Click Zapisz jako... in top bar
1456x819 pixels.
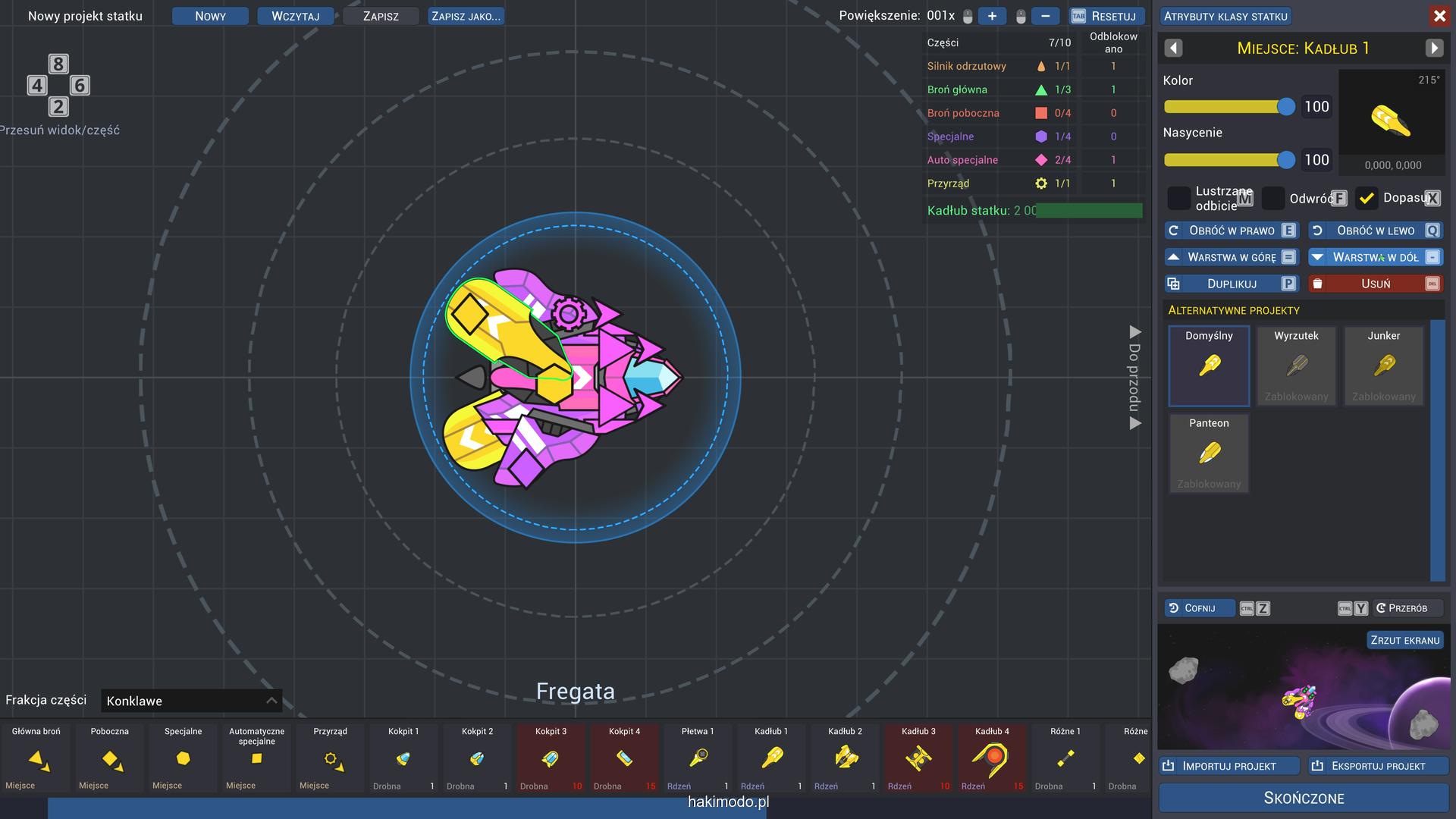click(466, 16)
